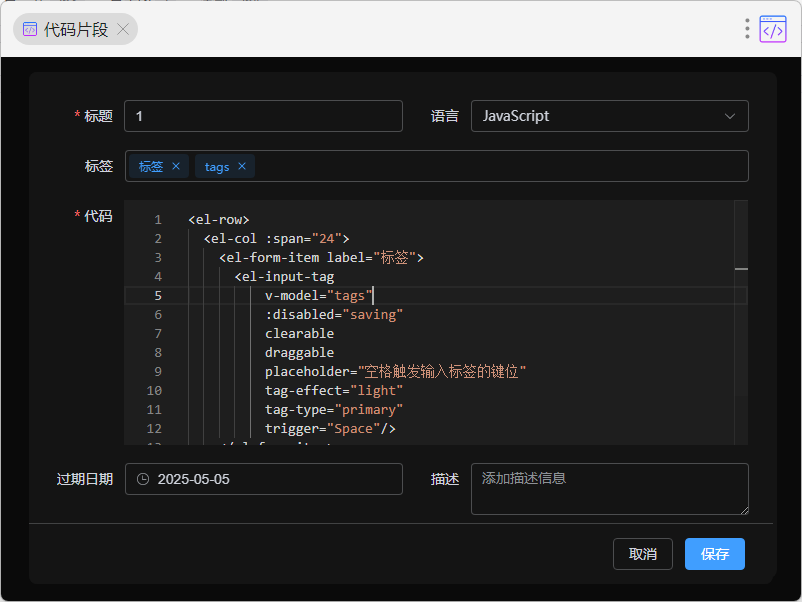Select the 代码片段 tab
This screenshot has height=602, width=802.
75,29
